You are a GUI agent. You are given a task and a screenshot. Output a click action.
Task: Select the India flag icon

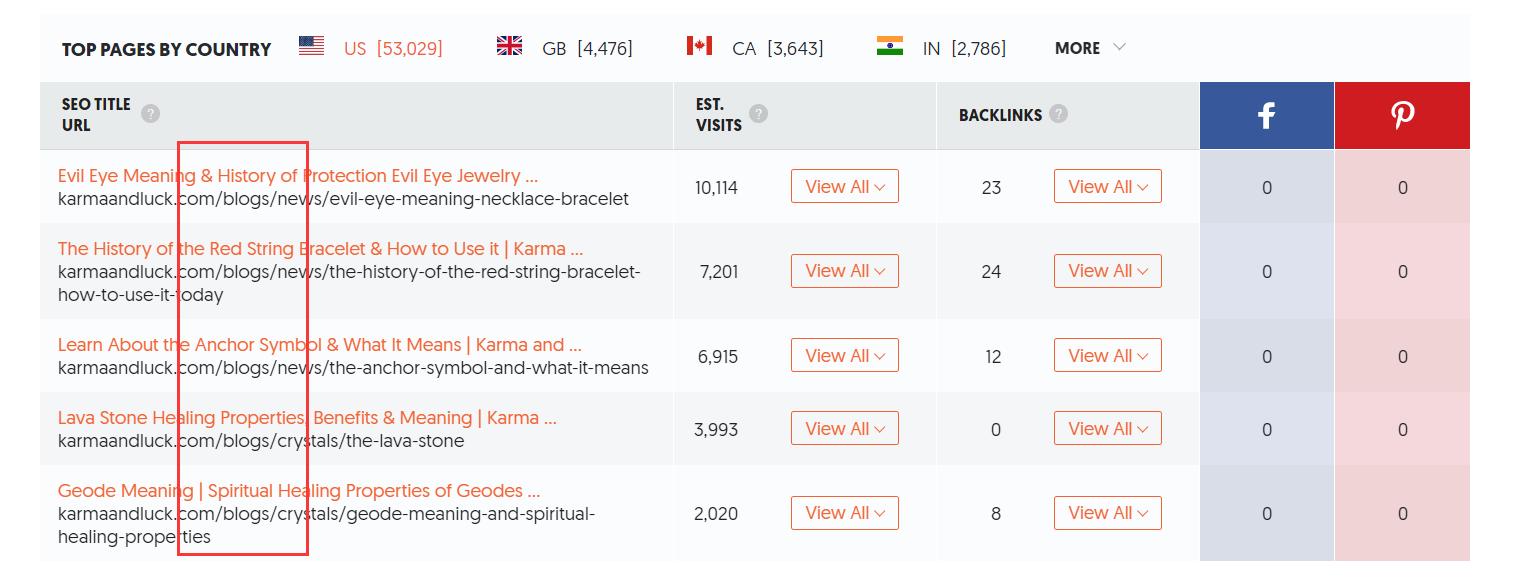click(889, 46)
